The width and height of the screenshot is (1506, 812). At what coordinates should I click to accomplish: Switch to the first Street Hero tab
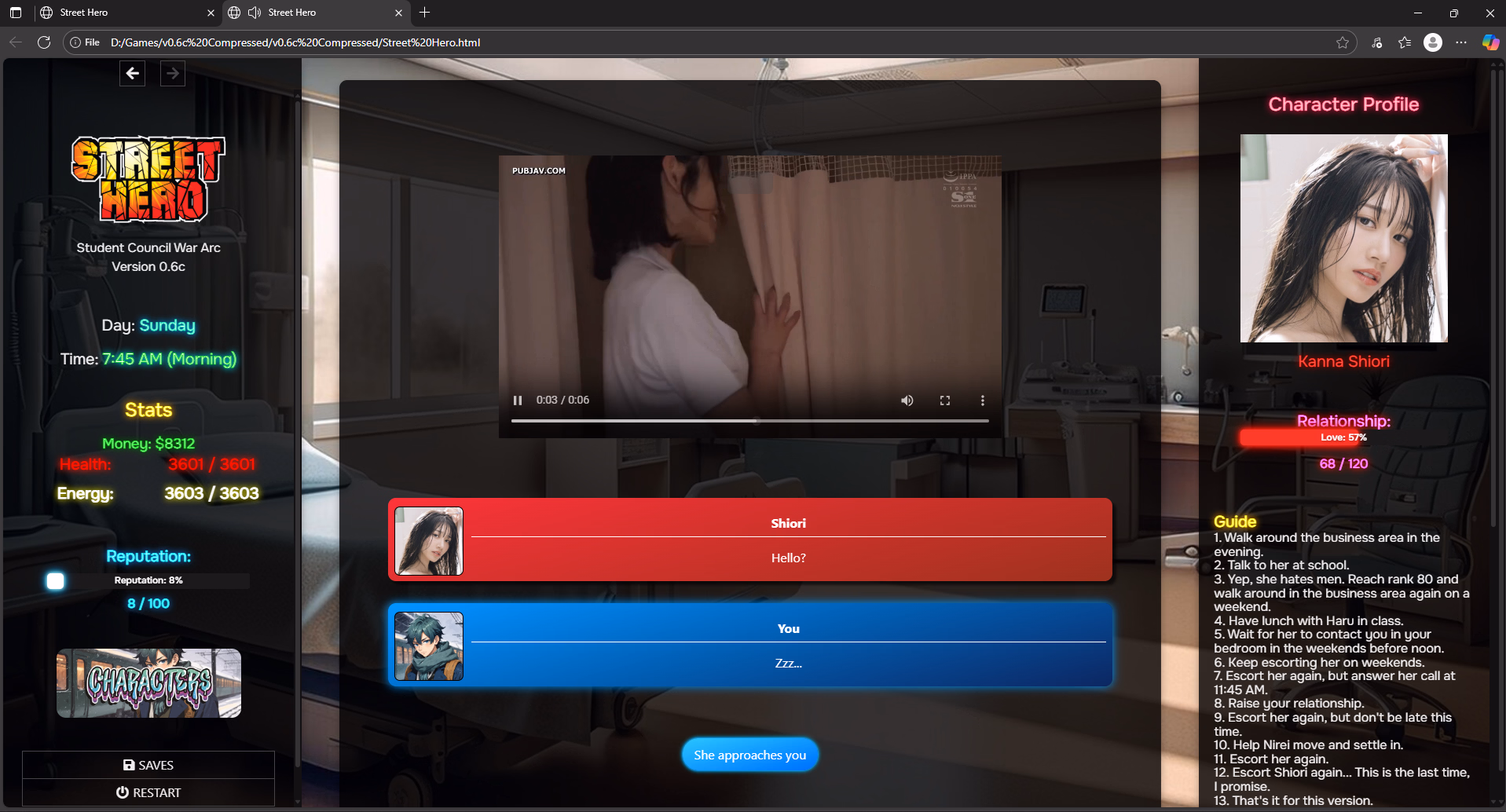(x=118, y=13)
